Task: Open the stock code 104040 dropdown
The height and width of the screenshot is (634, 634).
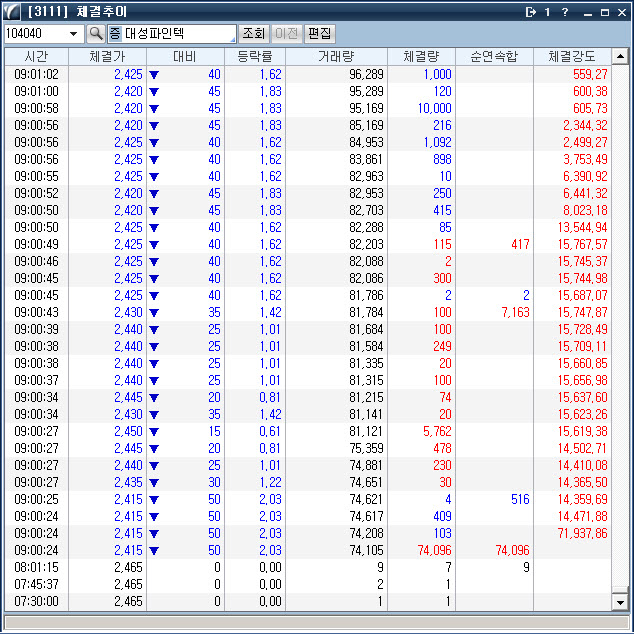Action: (74, 33)
